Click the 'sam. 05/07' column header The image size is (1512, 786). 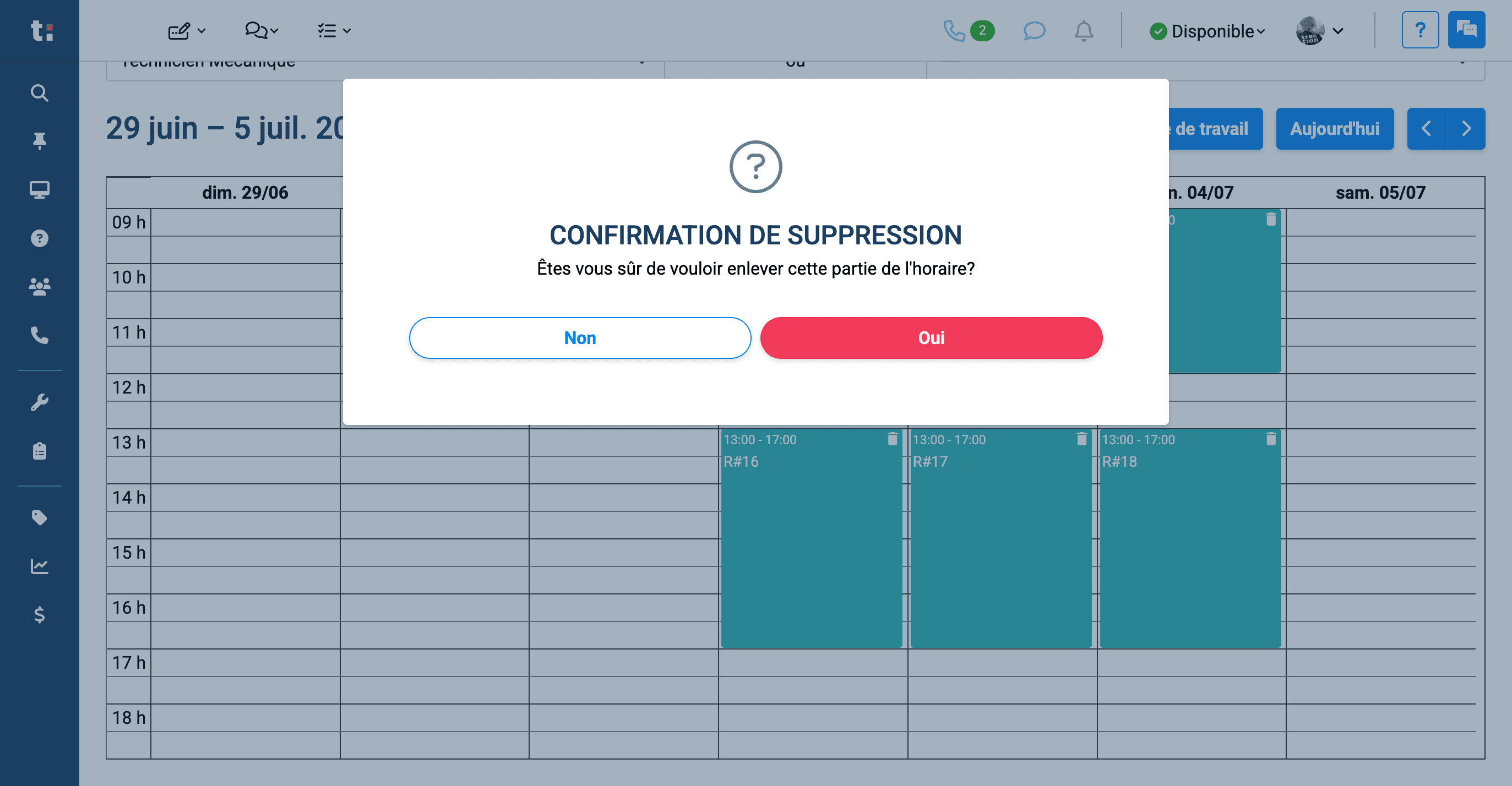coord(1380,193)
